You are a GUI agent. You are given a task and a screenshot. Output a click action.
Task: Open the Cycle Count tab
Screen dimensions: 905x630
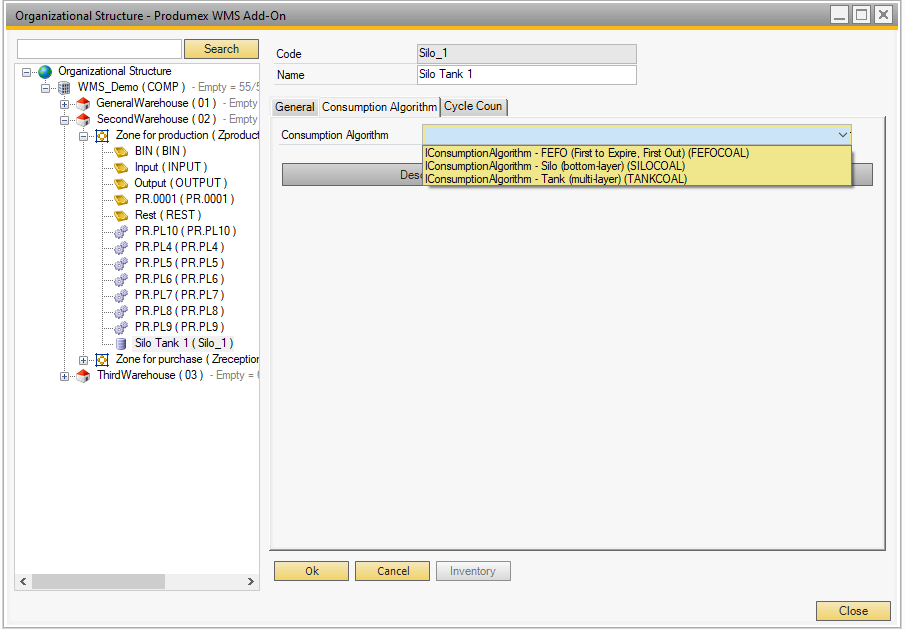coord(474,107)
